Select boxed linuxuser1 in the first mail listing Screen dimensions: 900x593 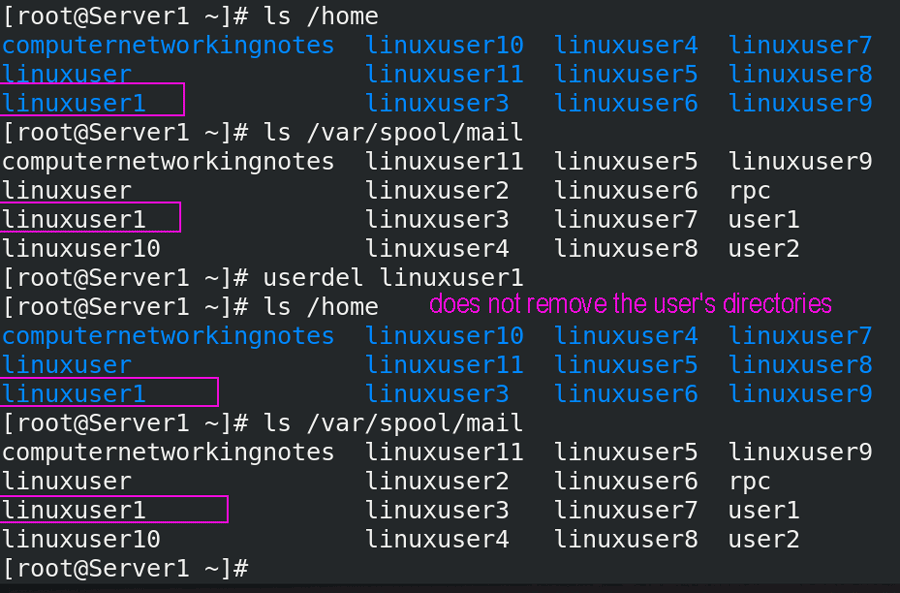pos(74,220)
